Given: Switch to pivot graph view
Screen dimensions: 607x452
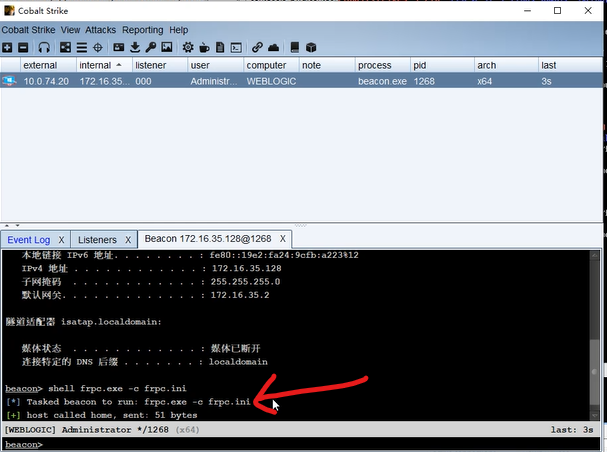Looking at the screenshot, I should pyautogui.click(x=65, y=48).
